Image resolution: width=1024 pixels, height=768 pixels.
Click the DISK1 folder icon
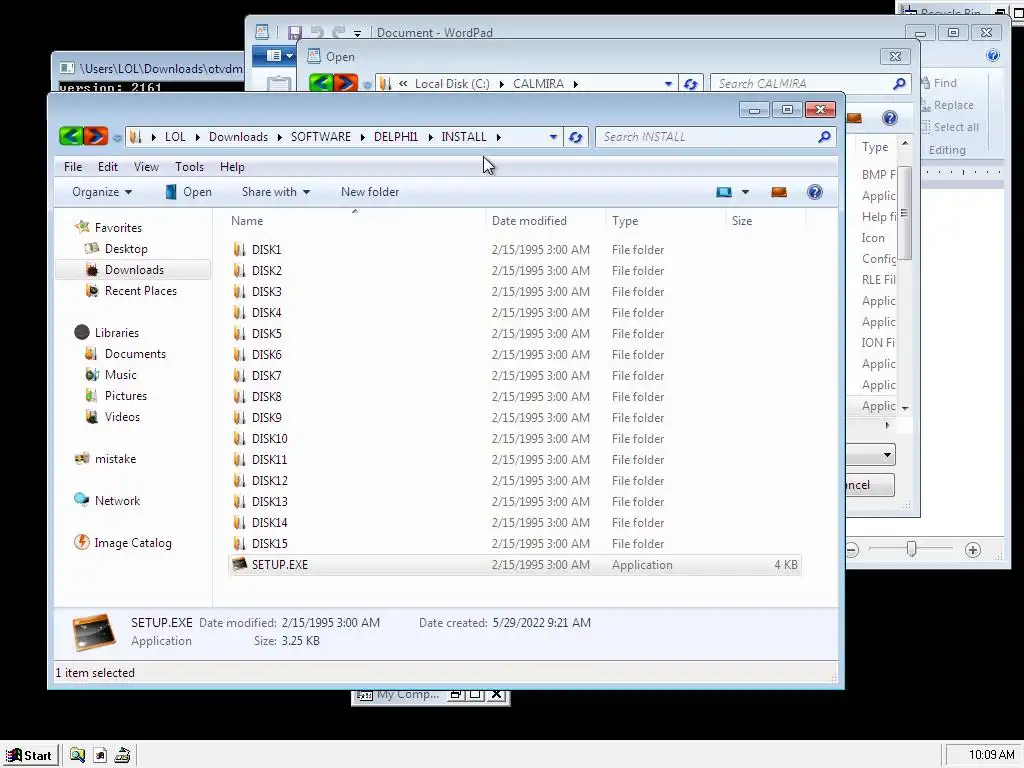[240, 249]
